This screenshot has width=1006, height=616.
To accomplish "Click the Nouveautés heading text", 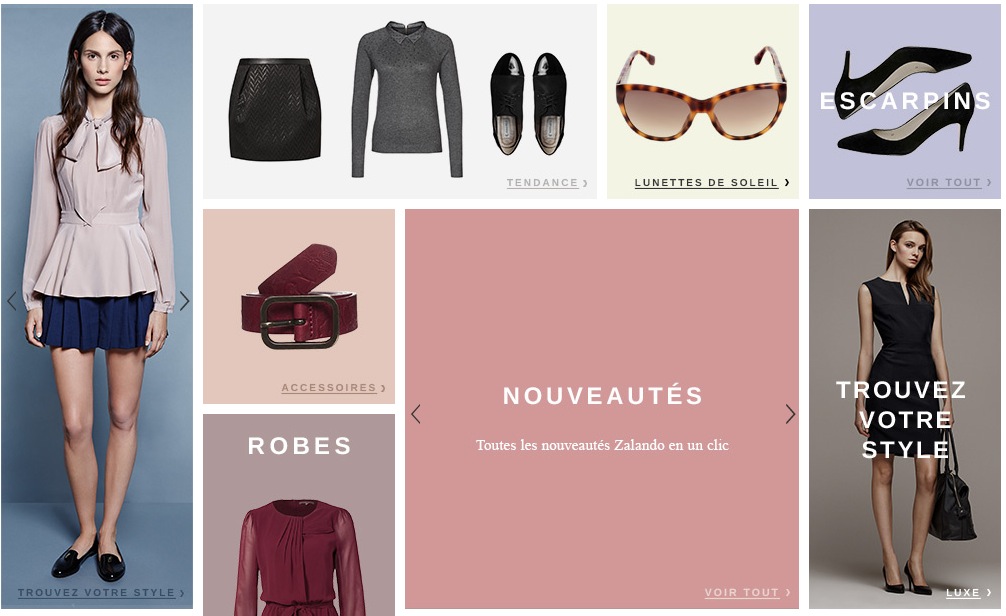I will (x=602, y=396).
